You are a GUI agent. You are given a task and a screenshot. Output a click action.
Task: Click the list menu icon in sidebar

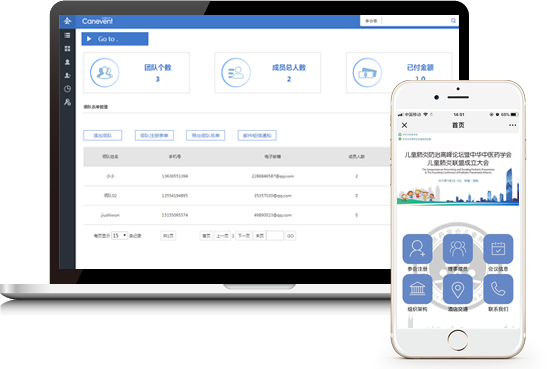tap(67, 35)
